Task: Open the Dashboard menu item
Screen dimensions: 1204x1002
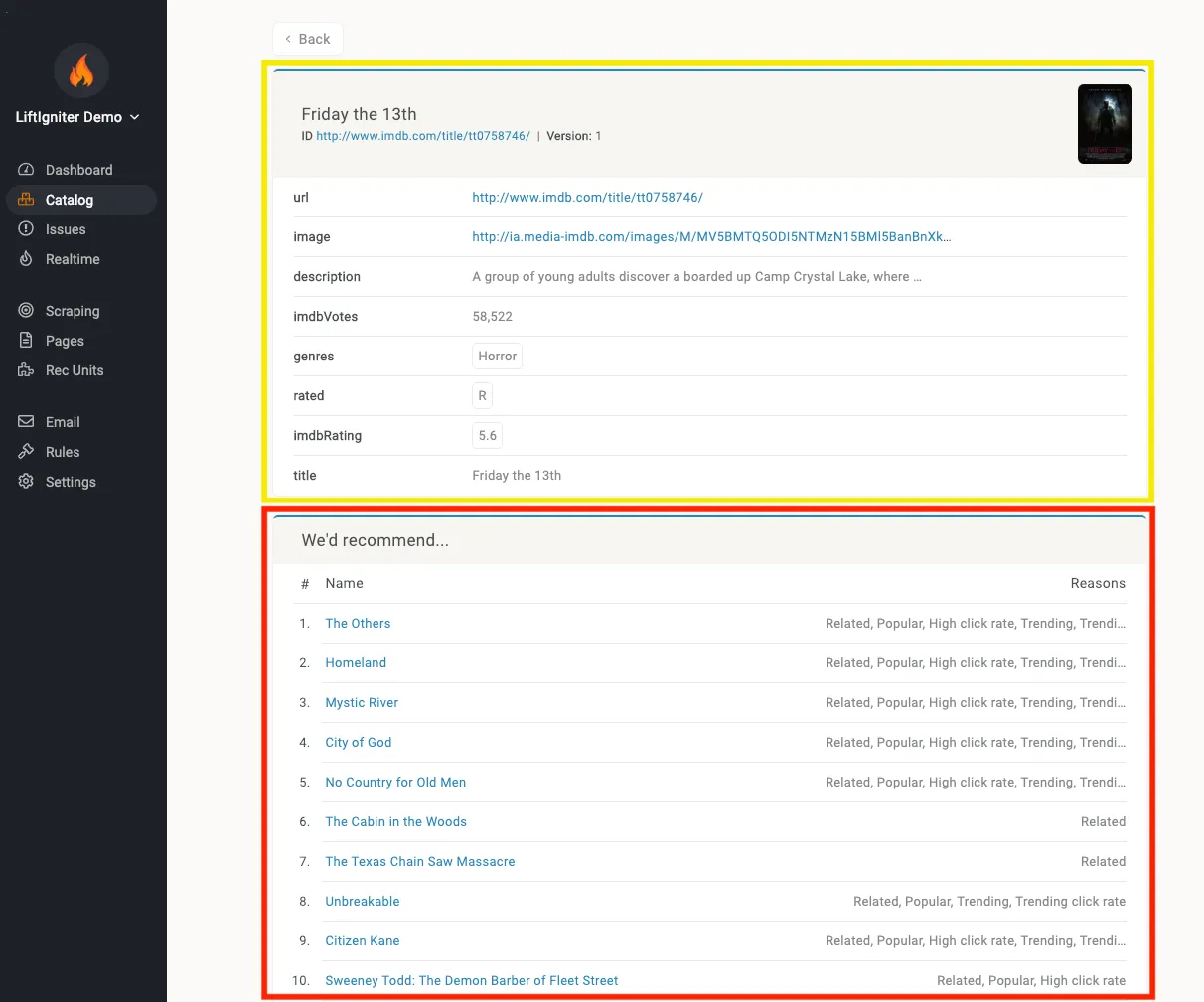Action: tap(81, 170)
